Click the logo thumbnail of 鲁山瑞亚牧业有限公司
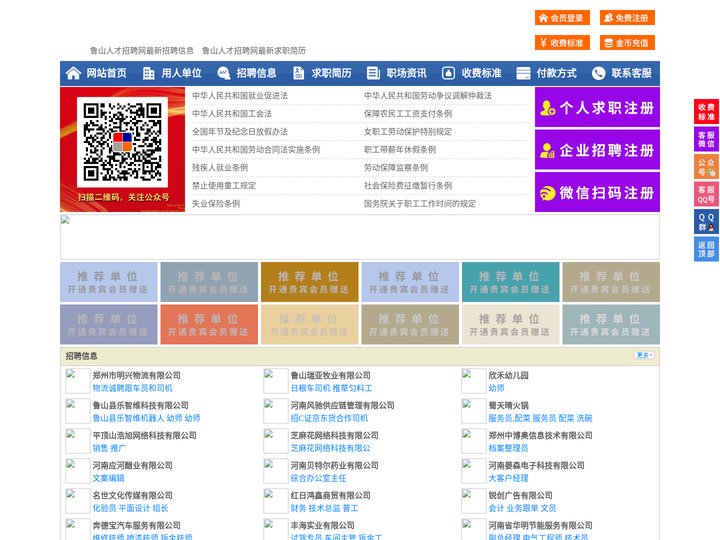The width and height of the screenshot is (720, 540). (276, 381)
